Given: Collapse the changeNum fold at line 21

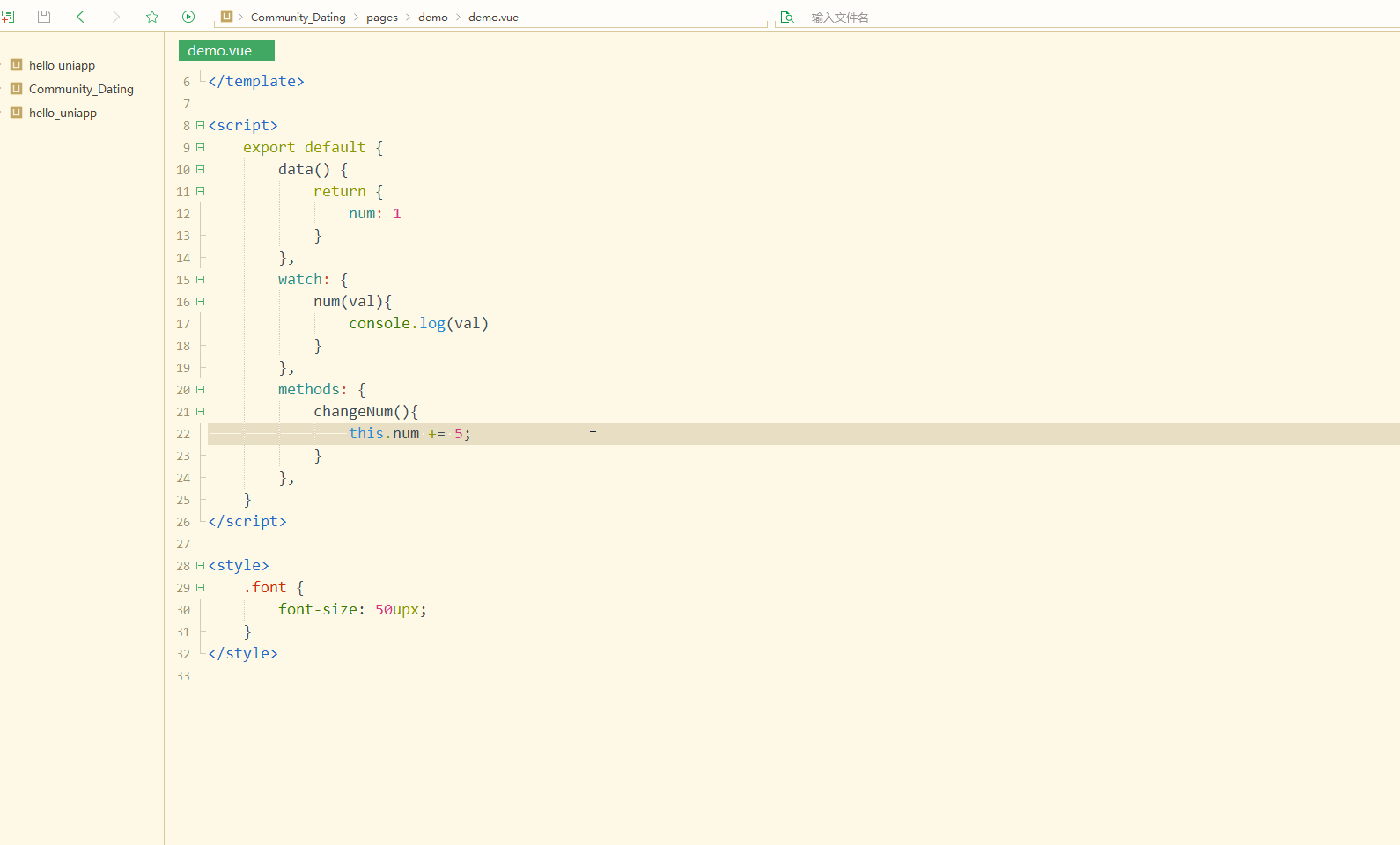Looking at the screenshot, I should 200,411.
